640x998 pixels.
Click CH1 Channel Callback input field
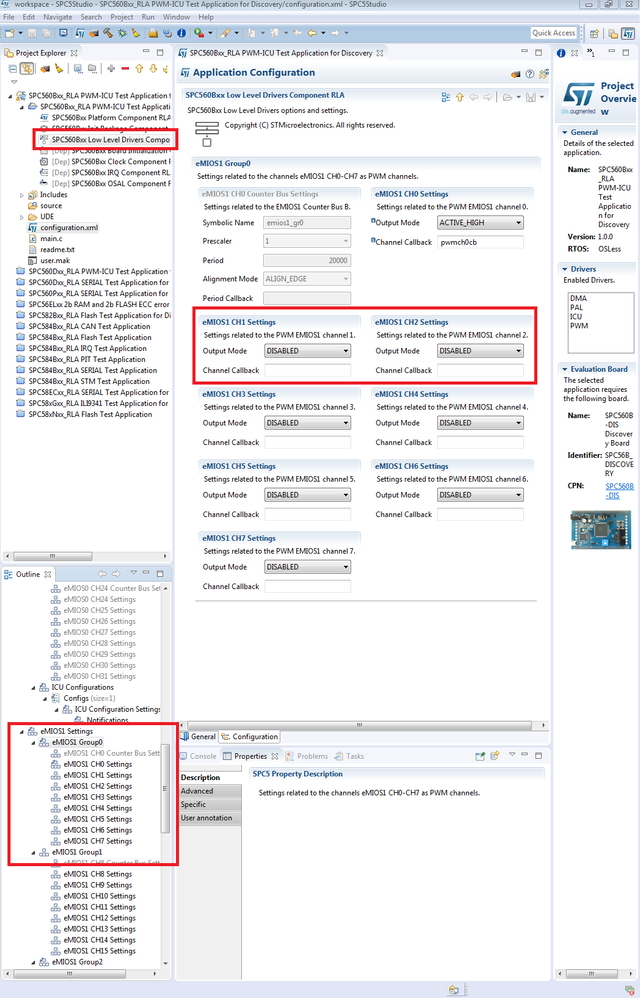[x=307, y=370]
